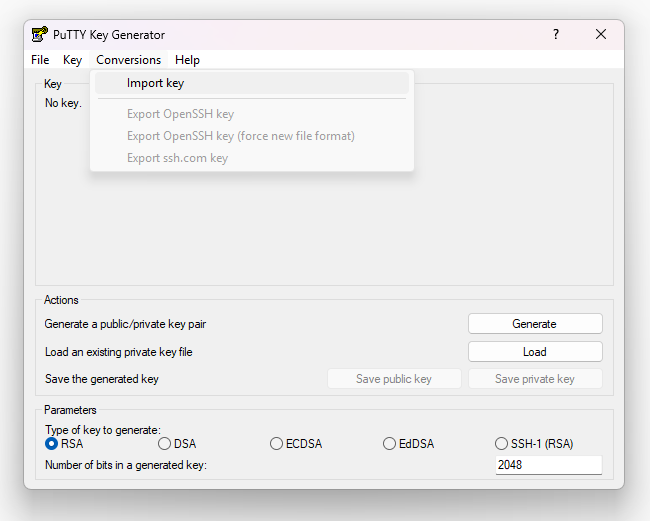
Task: Click the number of bits field
Action: pyautogui.click(x=548, y=465)
